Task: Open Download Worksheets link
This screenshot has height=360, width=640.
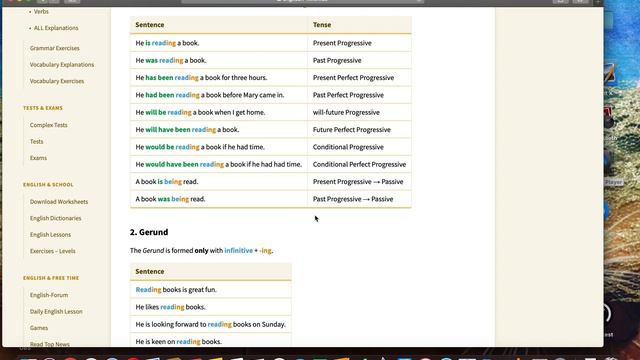Action: [59, 202]
